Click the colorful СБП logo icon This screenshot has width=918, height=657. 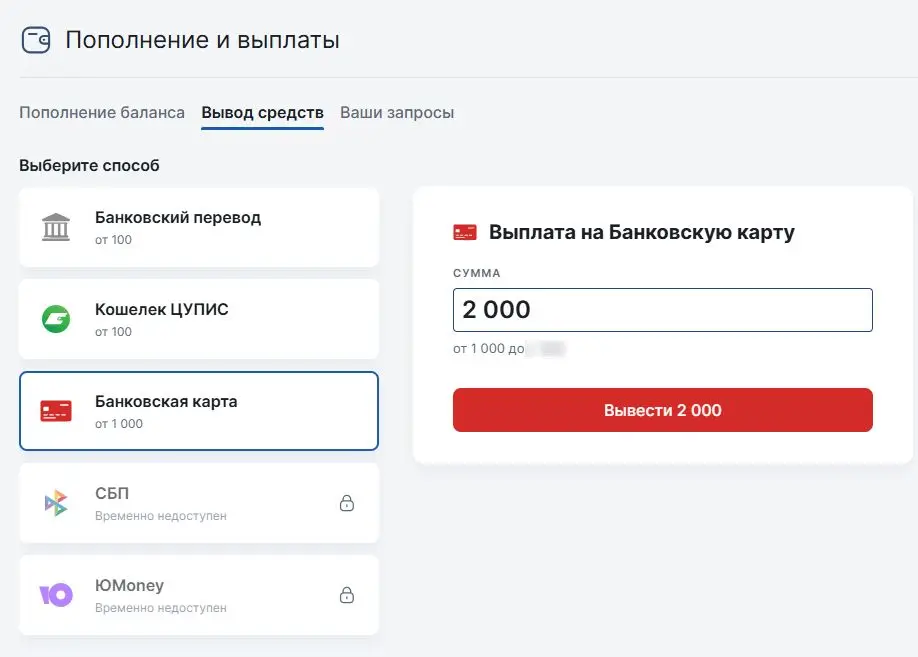[x=57, y=502]
